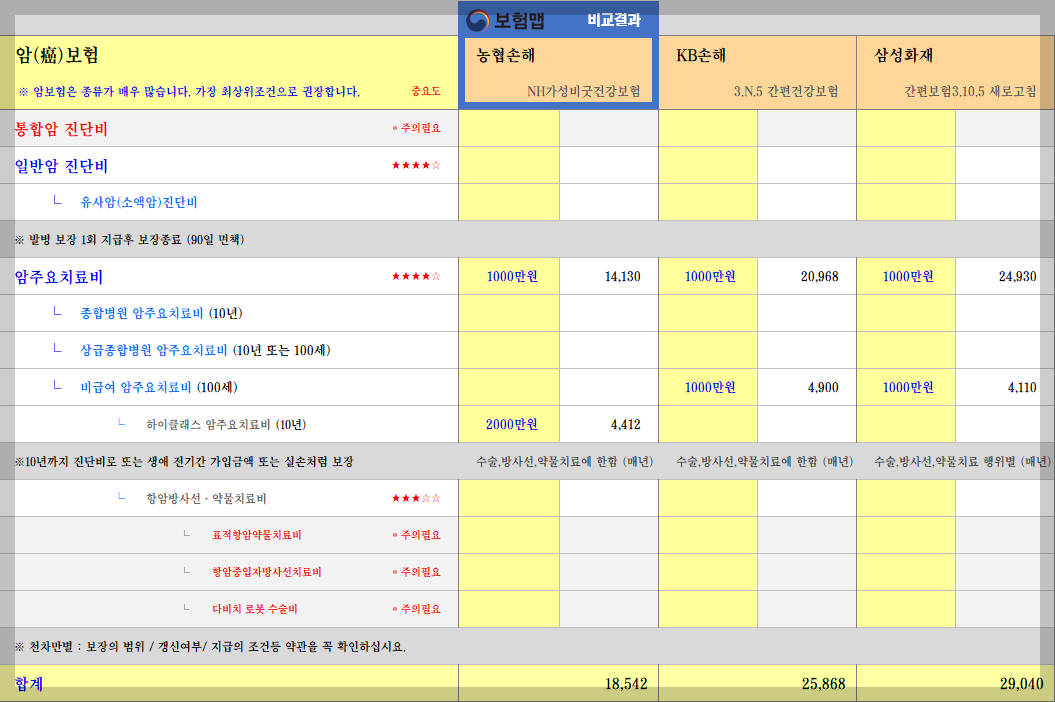Select the 29,040 total cell
The width and height of the screenshot is (1055, 702).
955,684
